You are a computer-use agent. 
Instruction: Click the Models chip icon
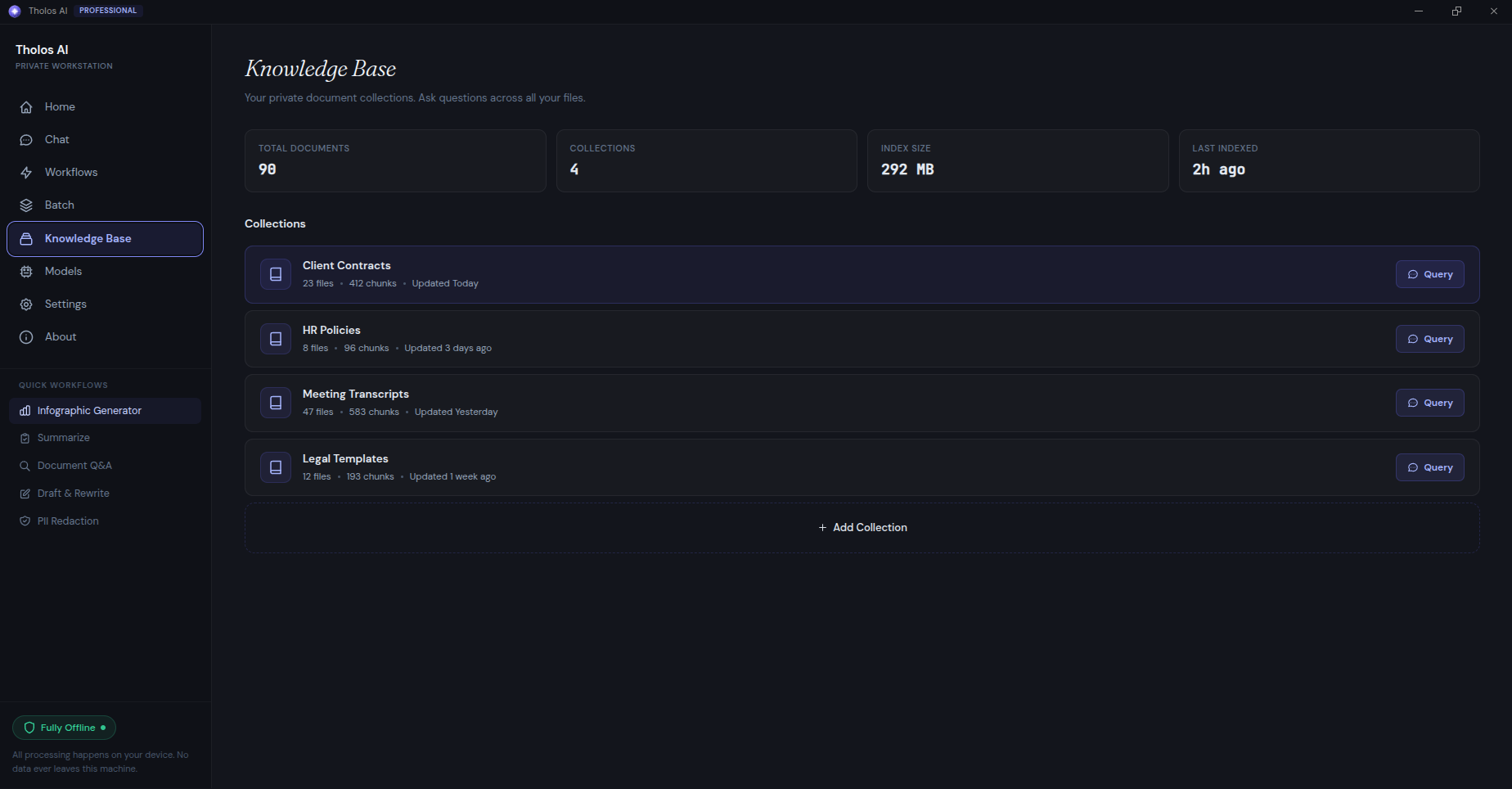coord(26,272)
